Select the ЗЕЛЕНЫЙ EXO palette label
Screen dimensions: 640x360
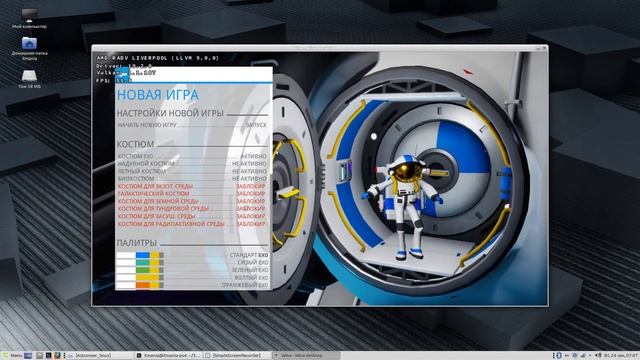(250, 270)
